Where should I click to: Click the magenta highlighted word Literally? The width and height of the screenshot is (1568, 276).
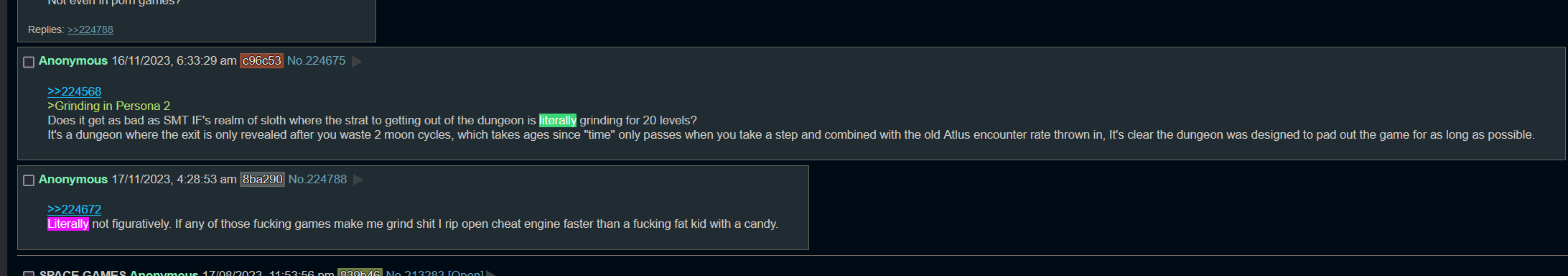tap(68, 224)
